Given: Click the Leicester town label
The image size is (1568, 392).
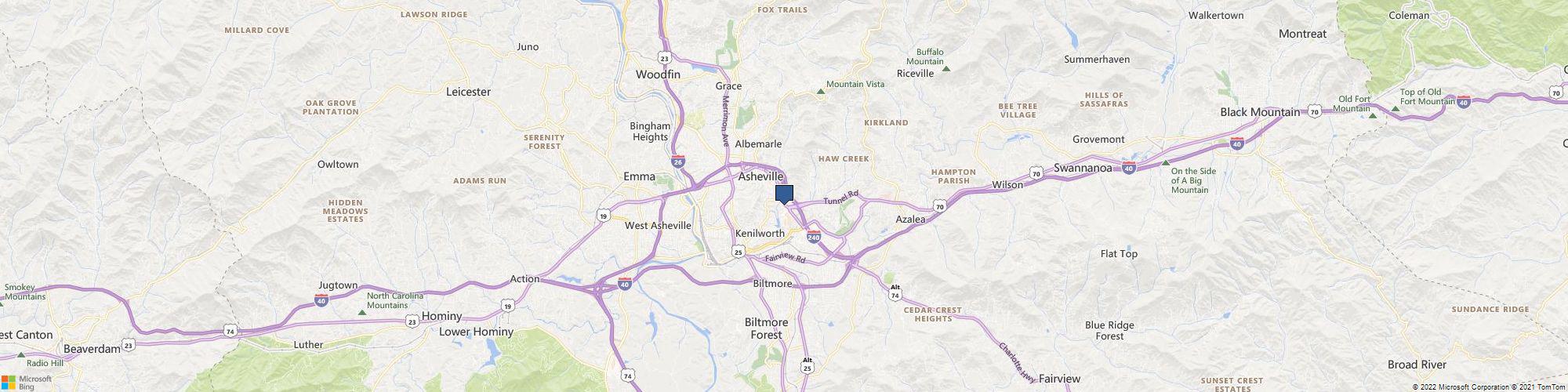Looking at the screenshot, I should coord(468,92).
